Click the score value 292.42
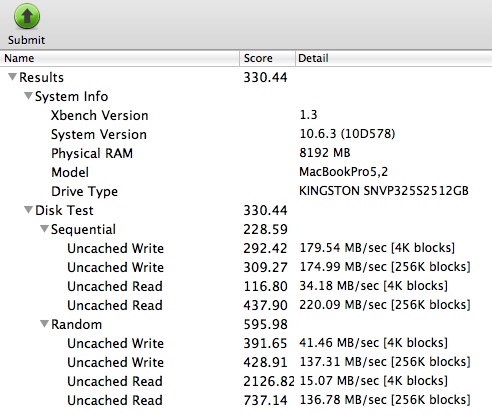The height and width of the screenshot is (417, 492). 265,248
